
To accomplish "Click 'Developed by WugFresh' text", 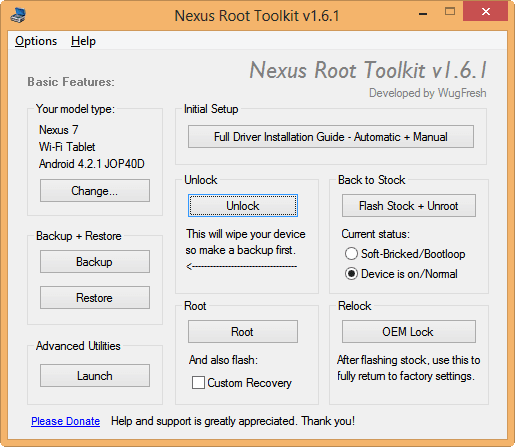I will pyautogui.click(x=428, y=93).
